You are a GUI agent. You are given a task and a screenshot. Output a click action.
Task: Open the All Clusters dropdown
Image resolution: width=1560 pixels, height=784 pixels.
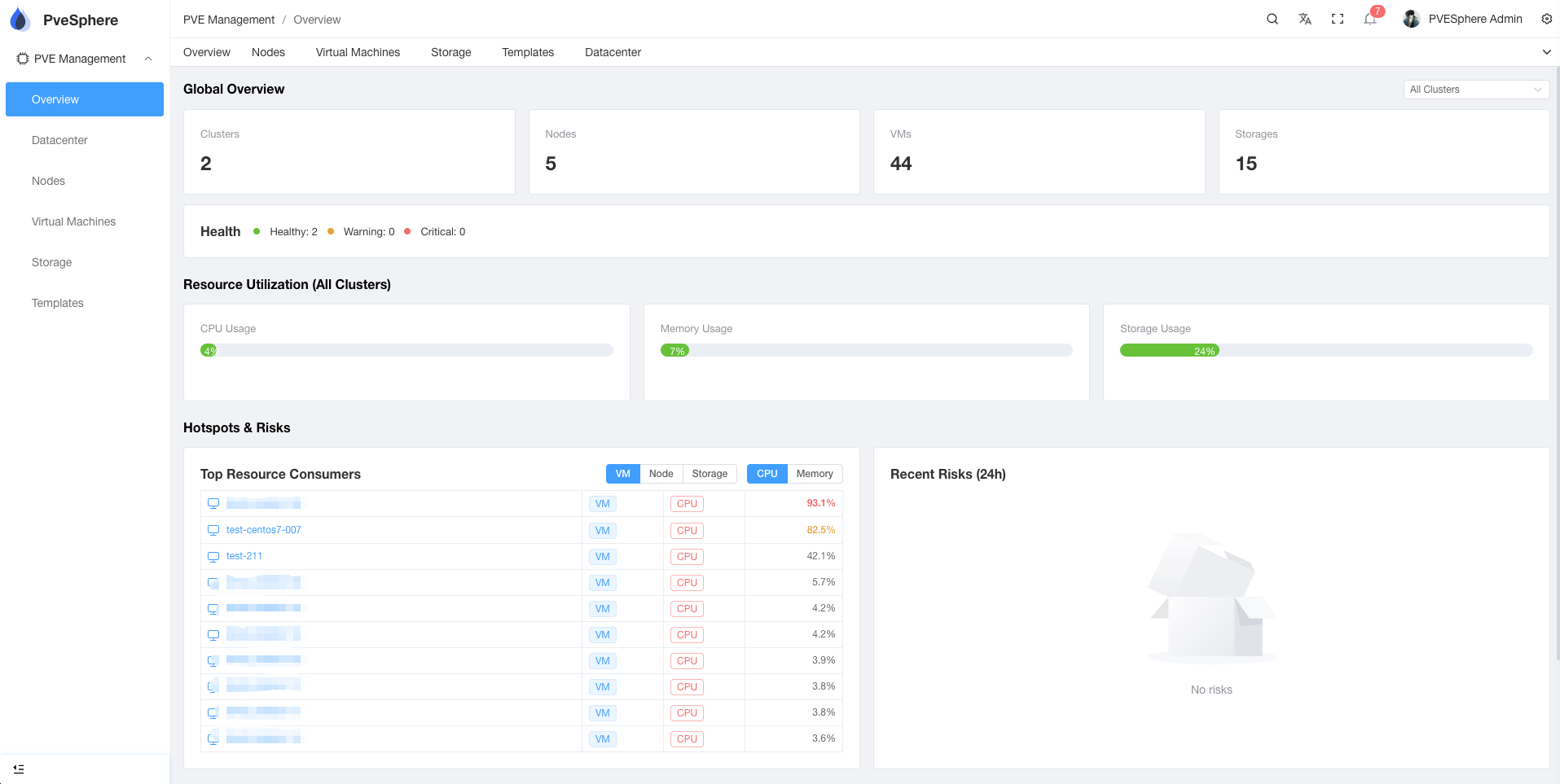1475,90
